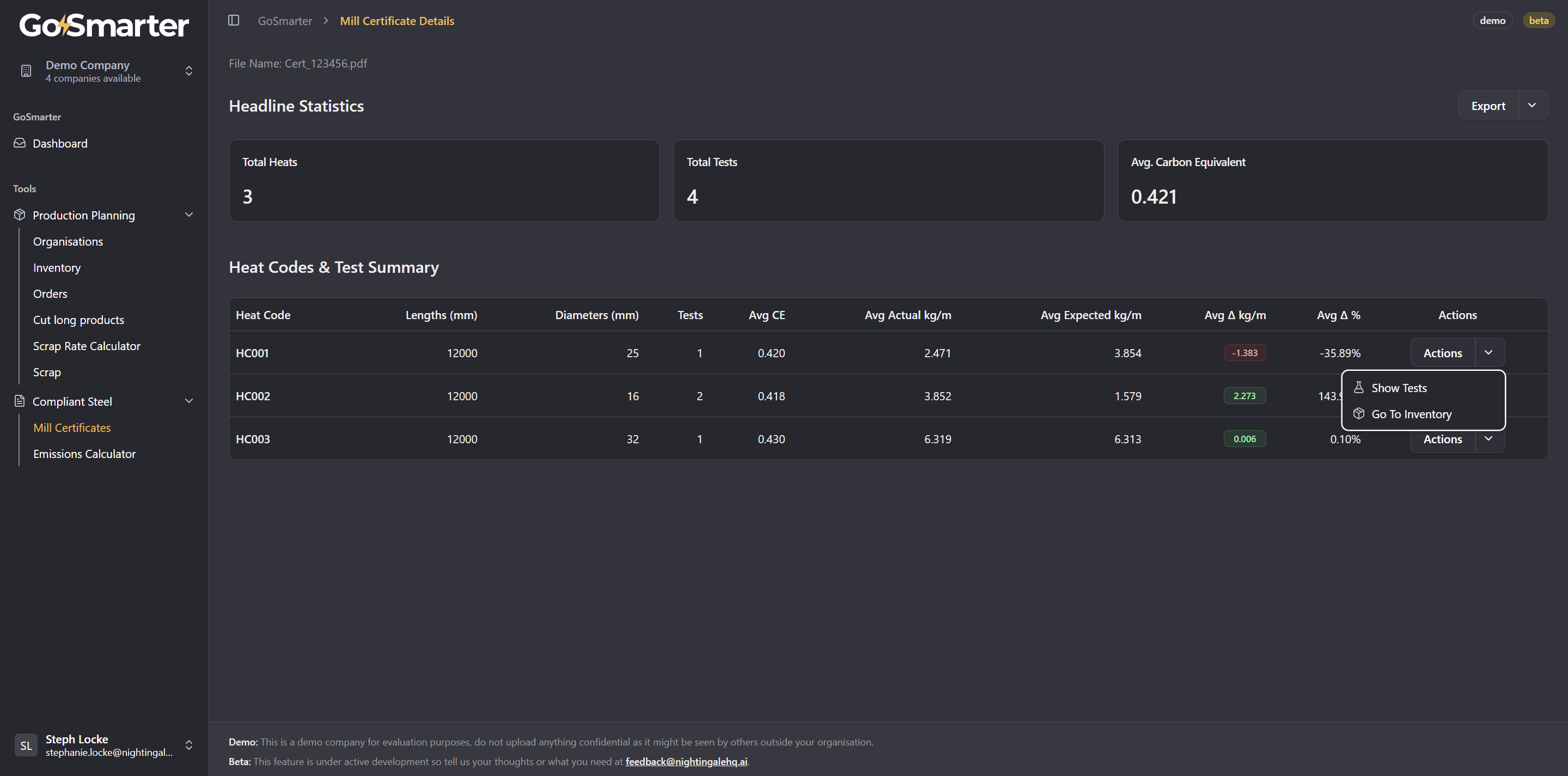The height and width of the screenshot is (776, 1568).
Task: Click the red -1.383 delta badge
Action: click(1244, 353)
